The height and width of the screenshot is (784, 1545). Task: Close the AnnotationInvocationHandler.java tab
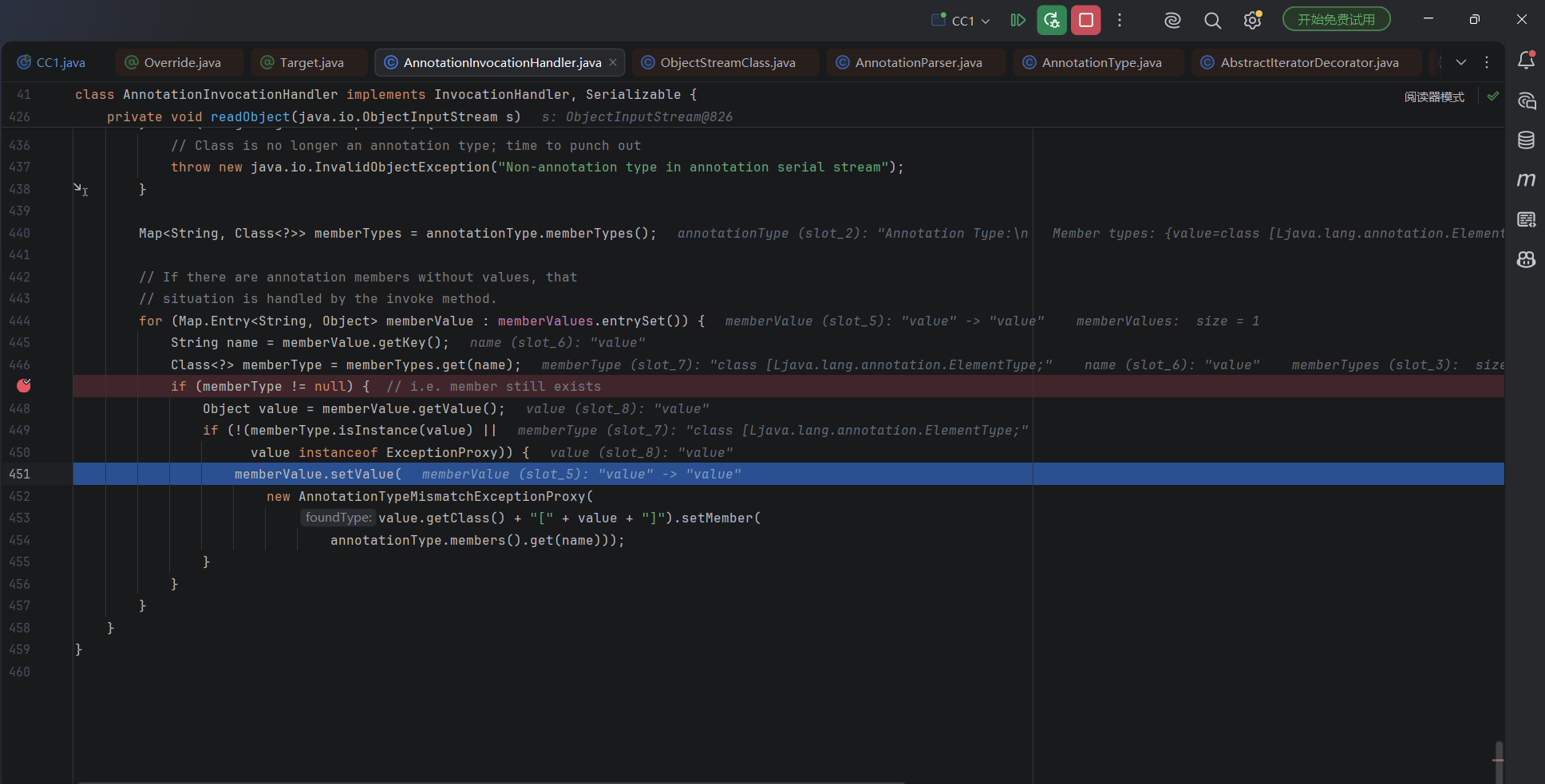point(613,62)
